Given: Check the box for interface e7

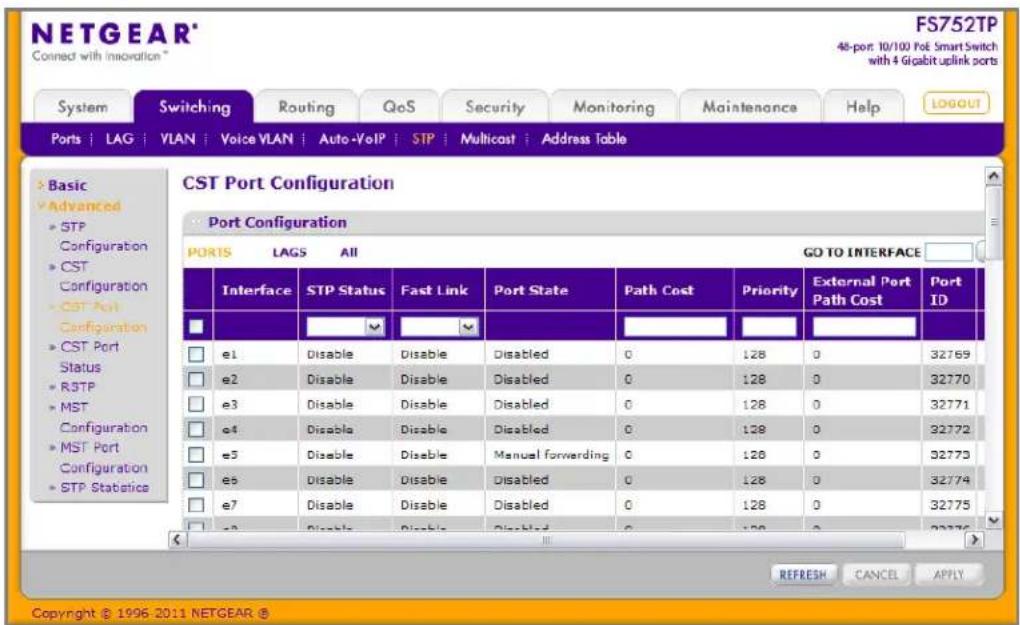Looking at the screenshot, I should (196, 505).
